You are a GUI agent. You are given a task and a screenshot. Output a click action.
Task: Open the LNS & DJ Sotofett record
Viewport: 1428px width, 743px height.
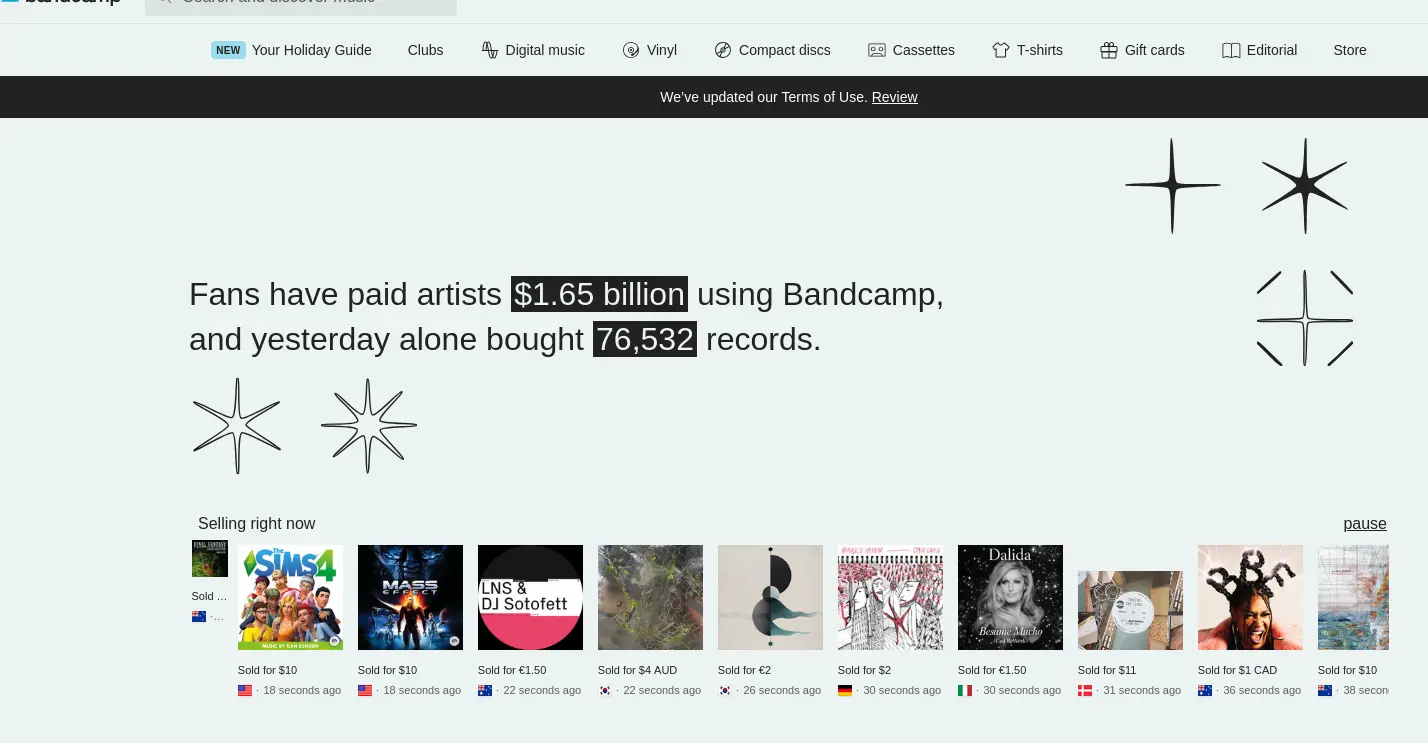coord(530,597)
